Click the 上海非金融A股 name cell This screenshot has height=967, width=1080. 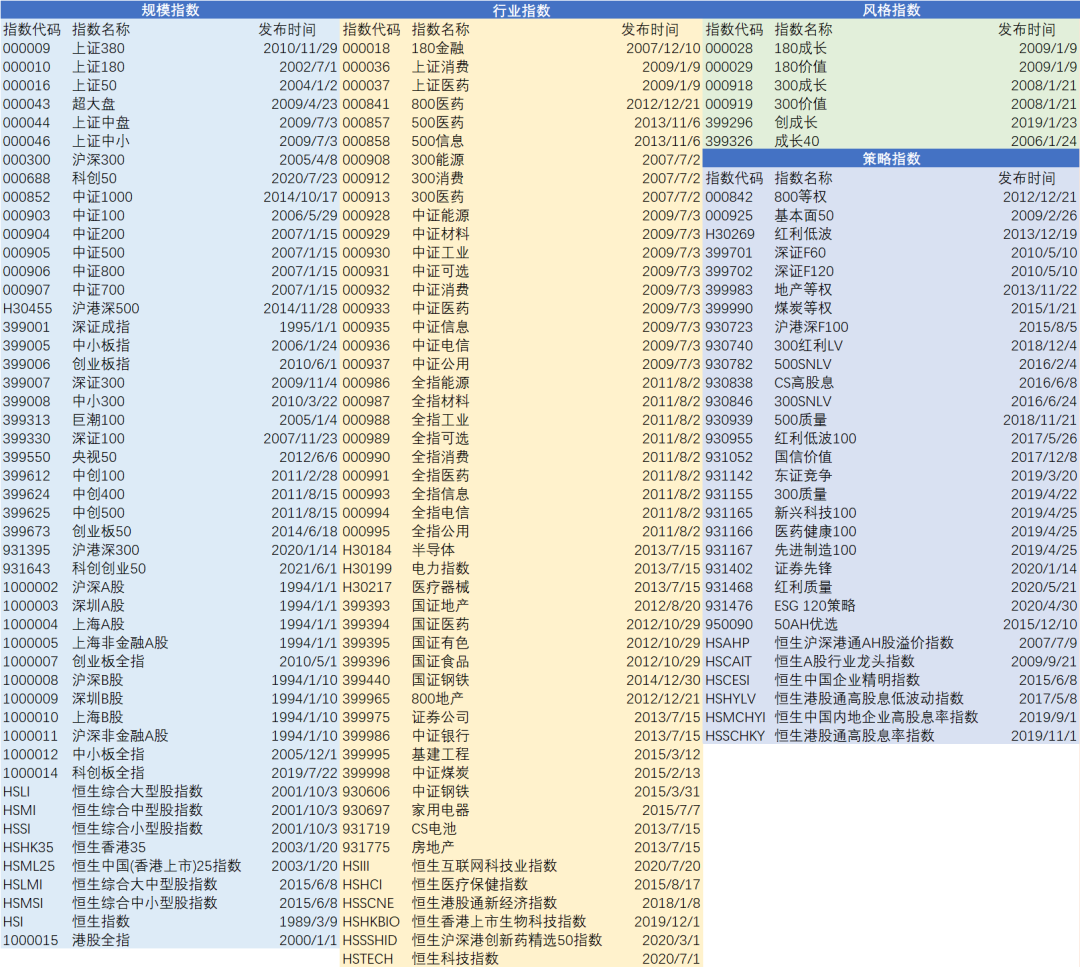point(120,643)
